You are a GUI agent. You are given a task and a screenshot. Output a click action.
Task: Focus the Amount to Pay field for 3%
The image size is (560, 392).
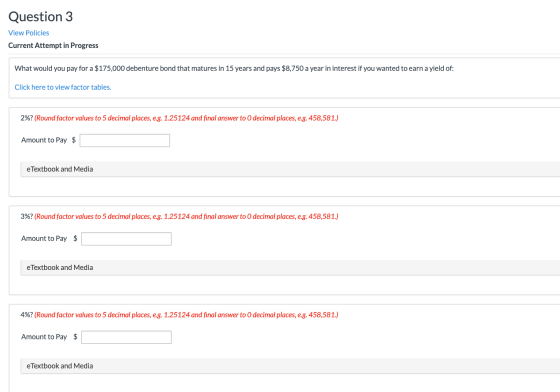[126, 239]
